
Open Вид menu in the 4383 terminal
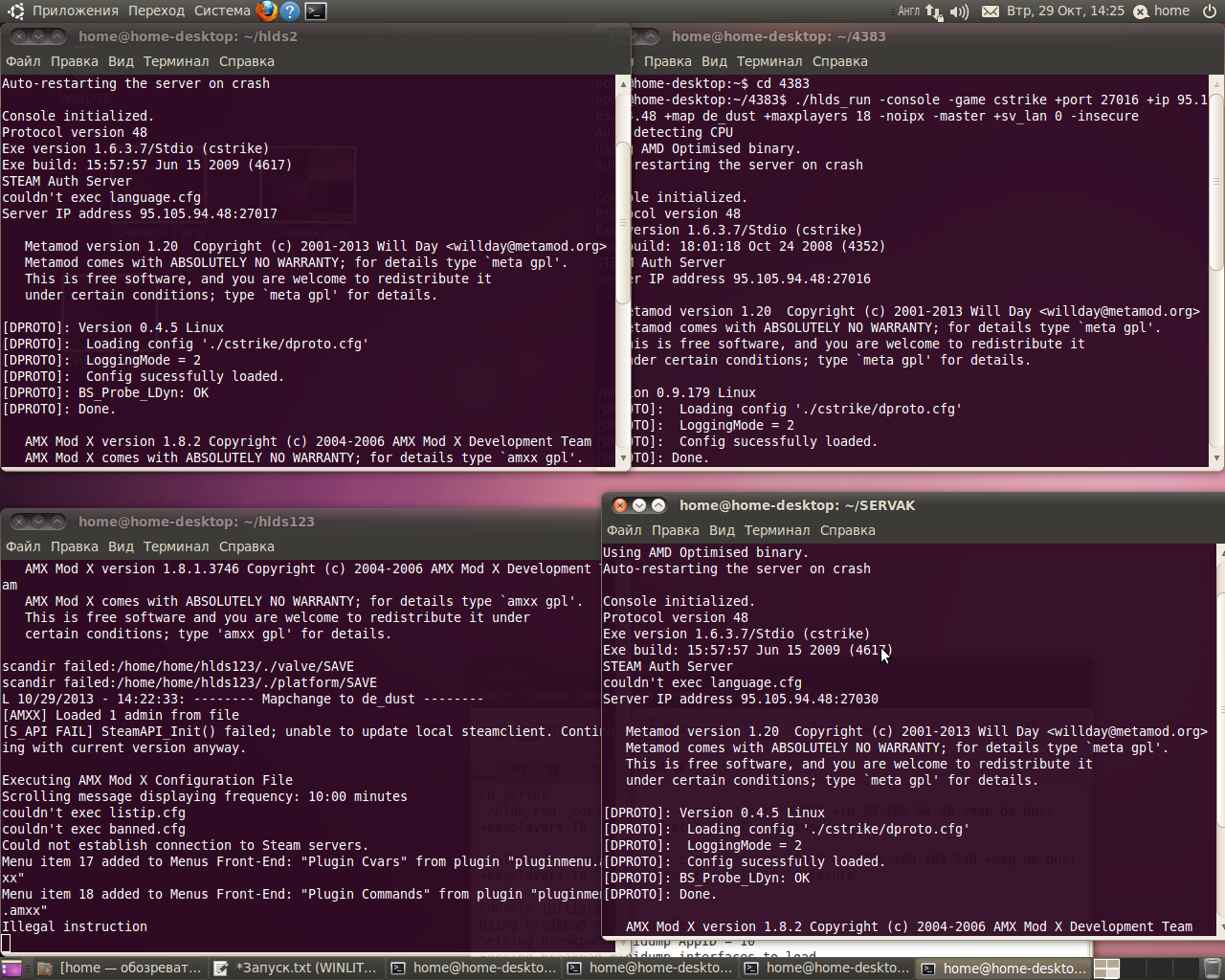point(714,61)
